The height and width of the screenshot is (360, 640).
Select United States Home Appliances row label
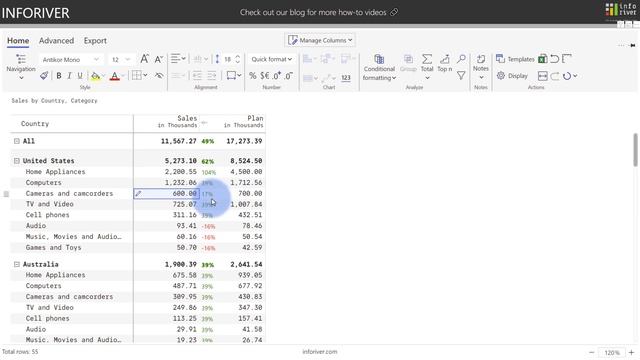56,172
